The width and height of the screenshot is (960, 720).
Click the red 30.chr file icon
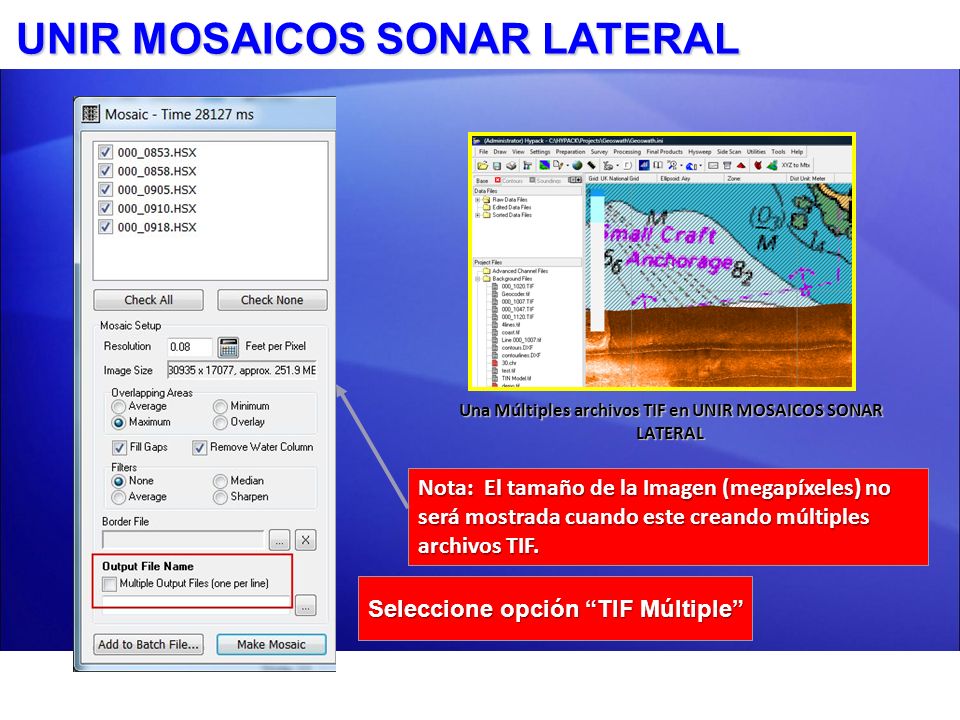(x=495, y=363)
